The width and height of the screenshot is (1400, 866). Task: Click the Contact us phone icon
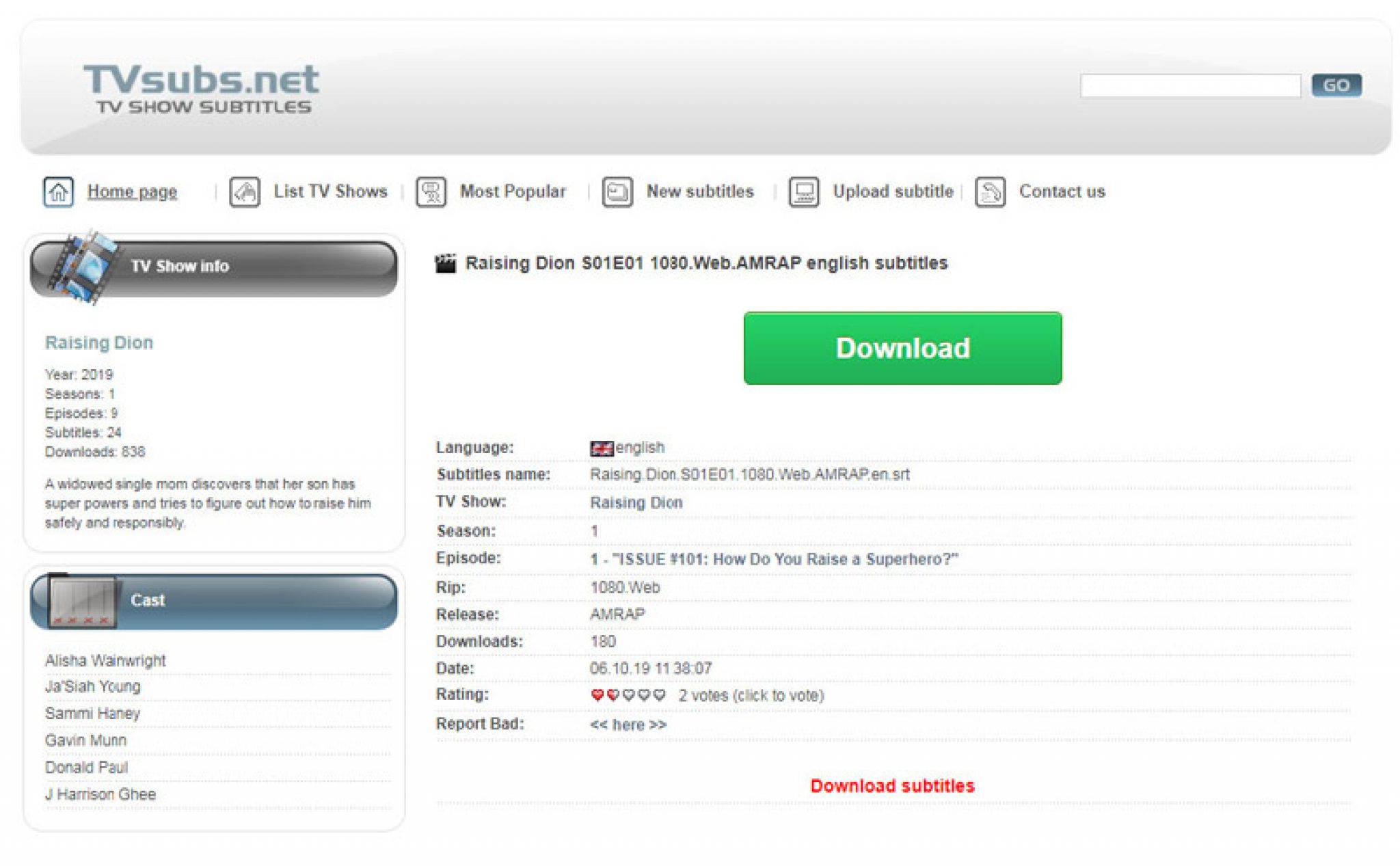pyautogui.click(x=991, y=193)
